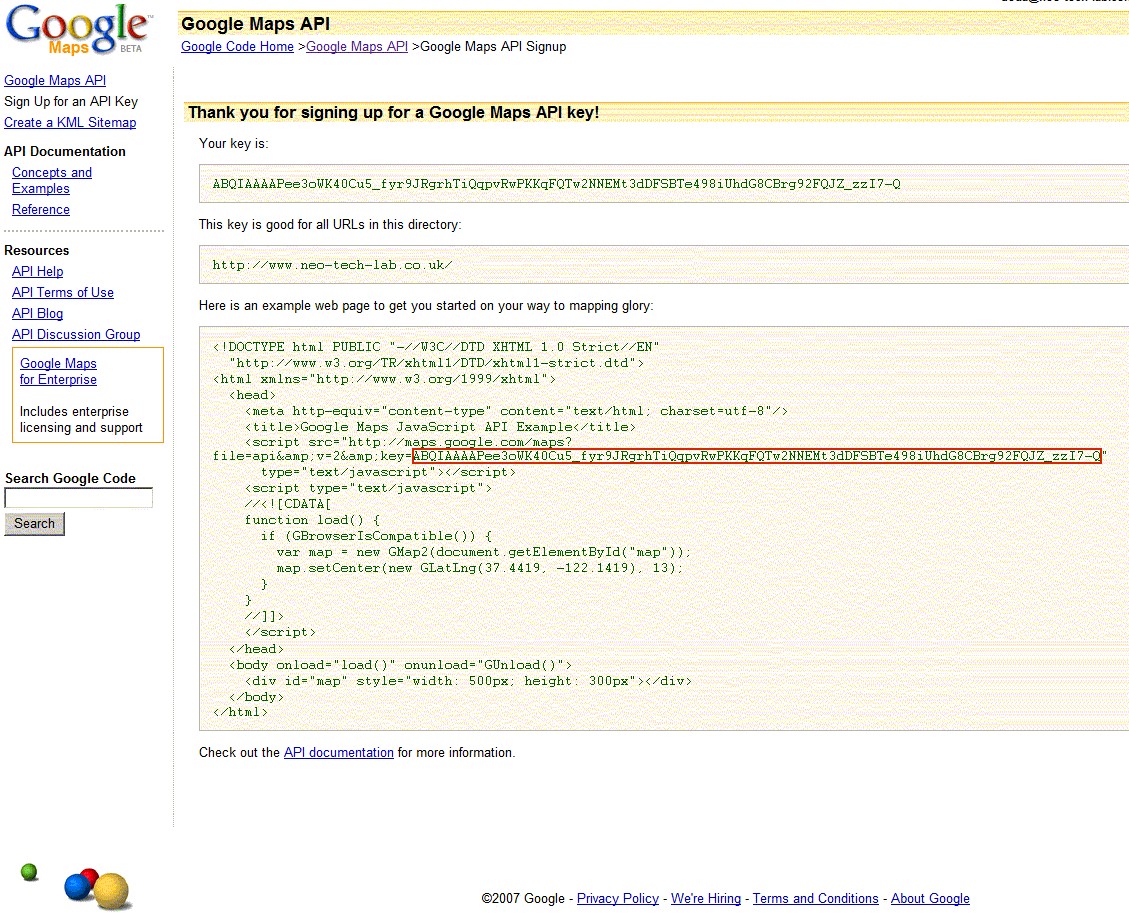1129x914 pixels.
Task: Click the 'Resources' sidebar heading
Action: pos(37,251)
